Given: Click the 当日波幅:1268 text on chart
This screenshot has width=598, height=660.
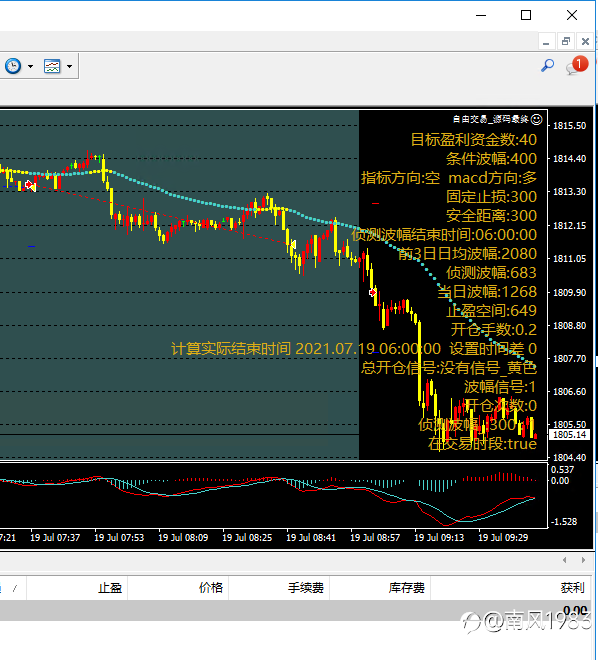Looking at the screenshot, I should 487,292.
